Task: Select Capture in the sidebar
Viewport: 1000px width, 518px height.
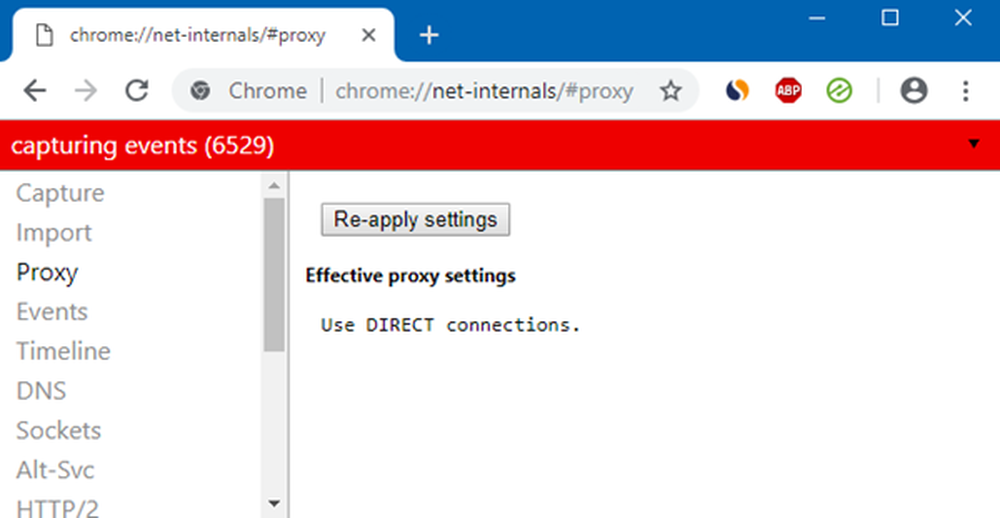Action: click(60, 193)
